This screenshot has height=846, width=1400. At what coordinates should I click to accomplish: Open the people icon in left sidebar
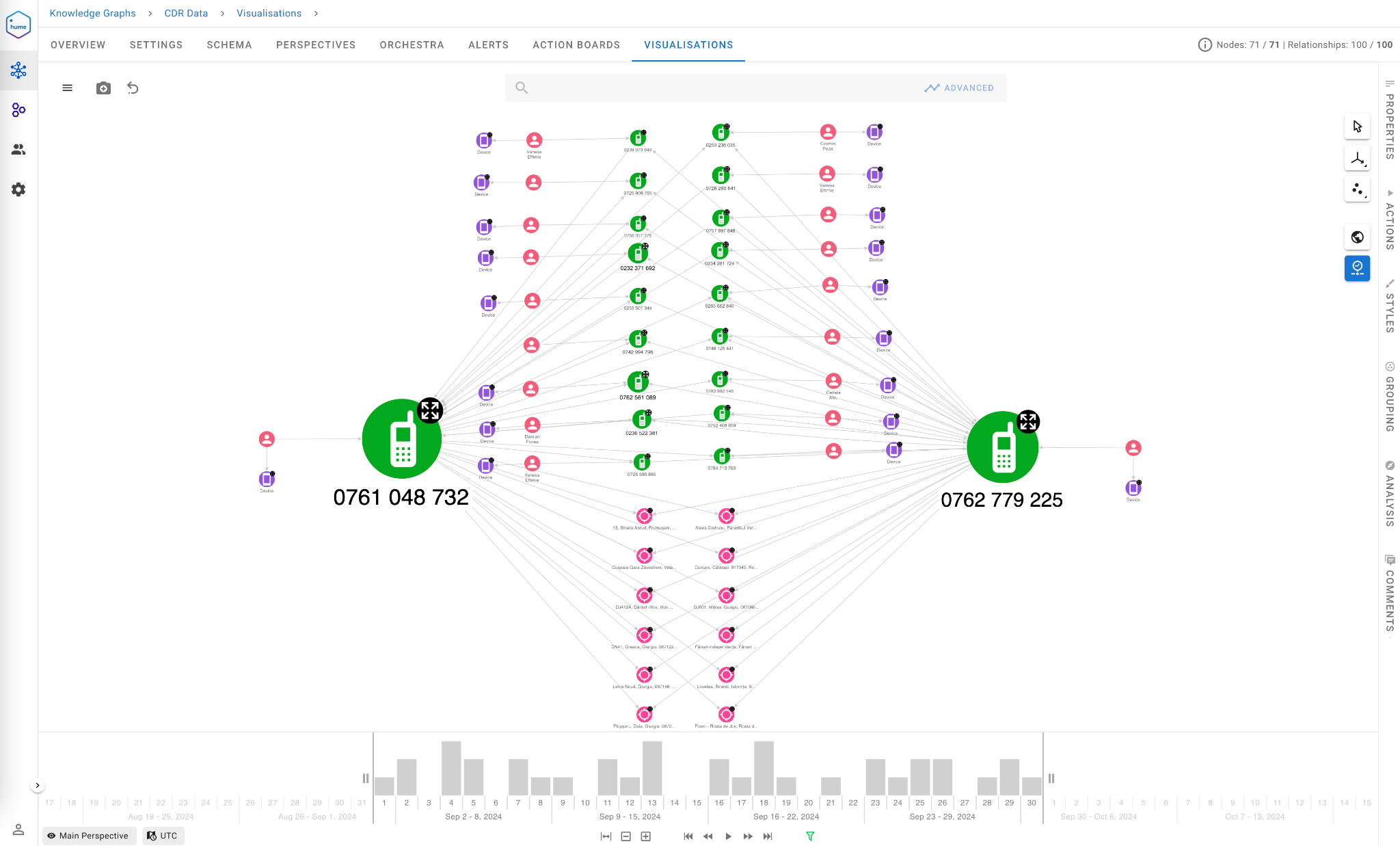pos(18,149)
